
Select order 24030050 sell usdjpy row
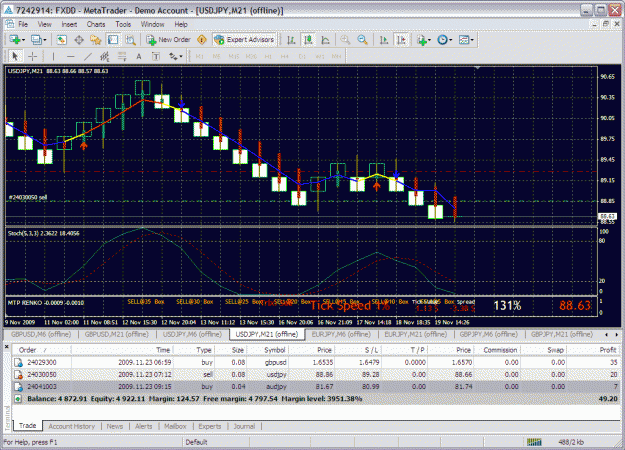coord(316,375)
